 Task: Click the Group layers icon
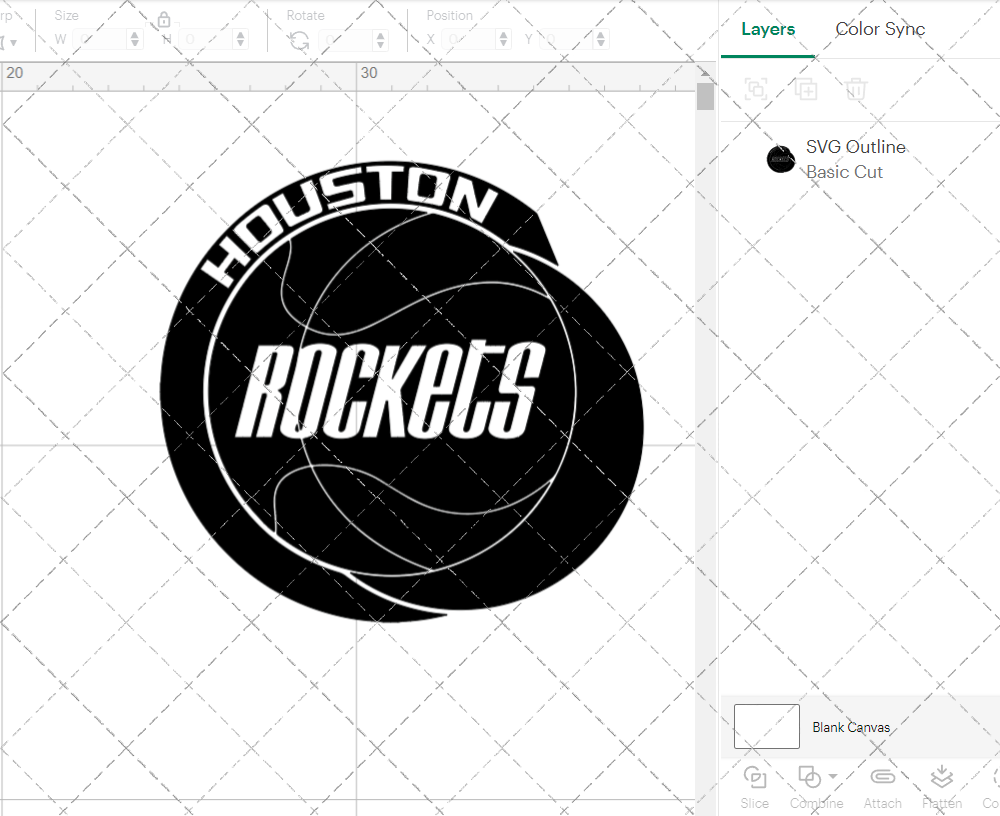756,89
